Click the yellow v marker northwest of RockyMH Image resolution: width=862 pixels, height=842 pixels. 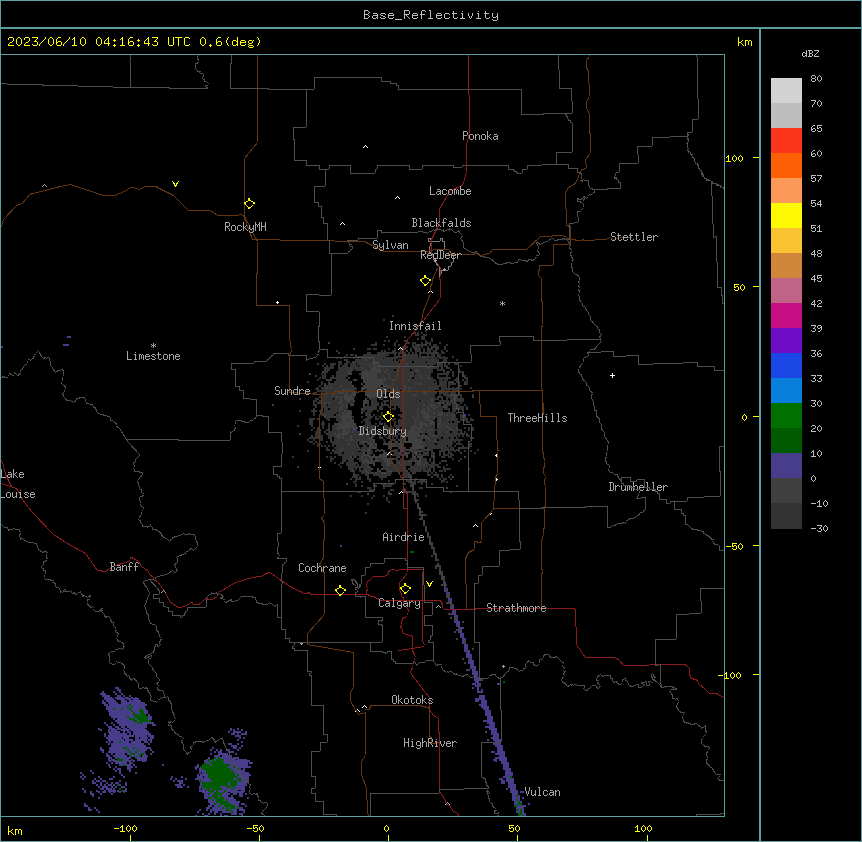175,184
